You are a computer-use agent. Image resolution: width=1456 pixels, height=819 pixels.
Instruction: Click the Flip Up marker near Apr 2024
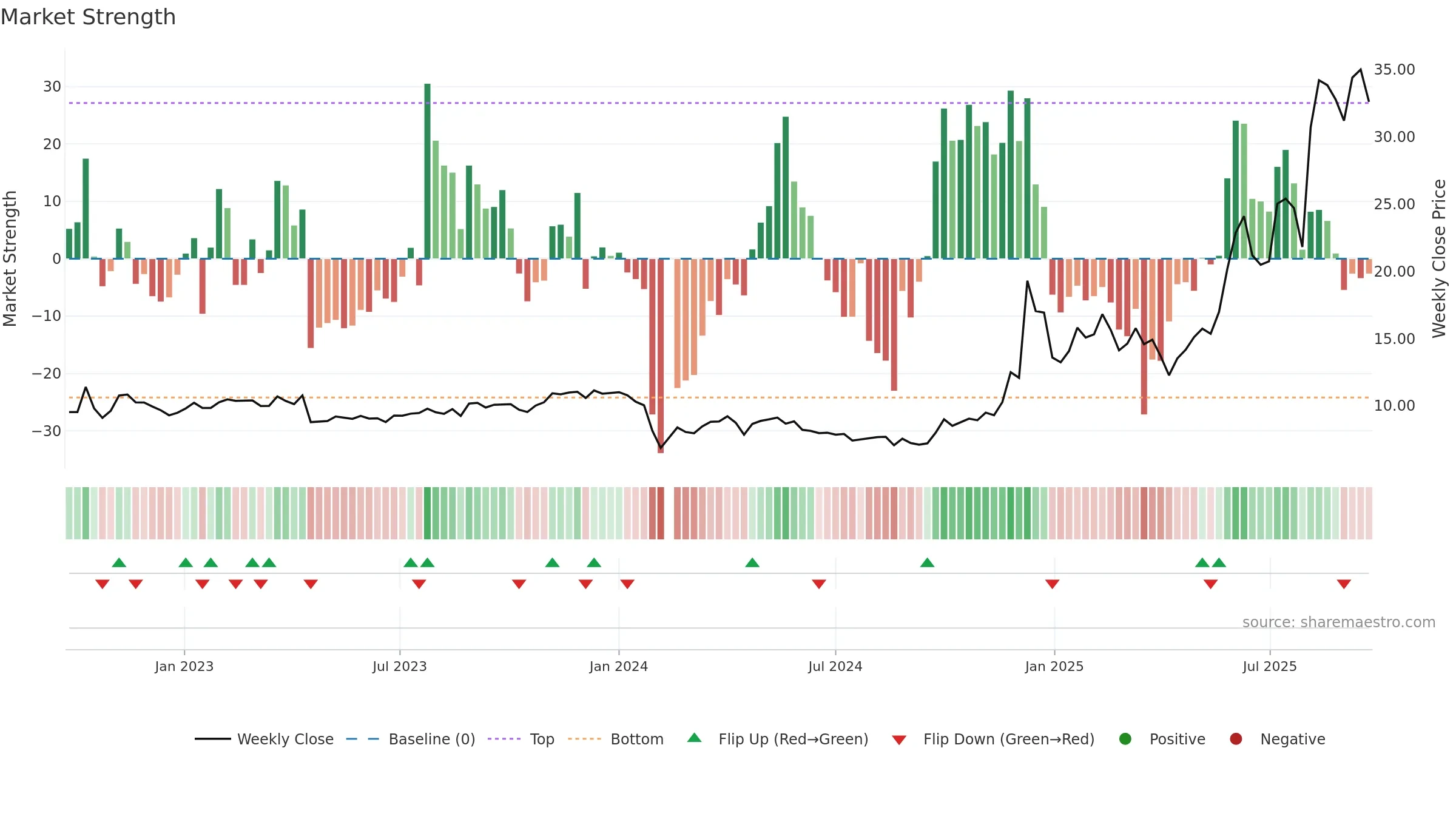(x=752, y=562)
